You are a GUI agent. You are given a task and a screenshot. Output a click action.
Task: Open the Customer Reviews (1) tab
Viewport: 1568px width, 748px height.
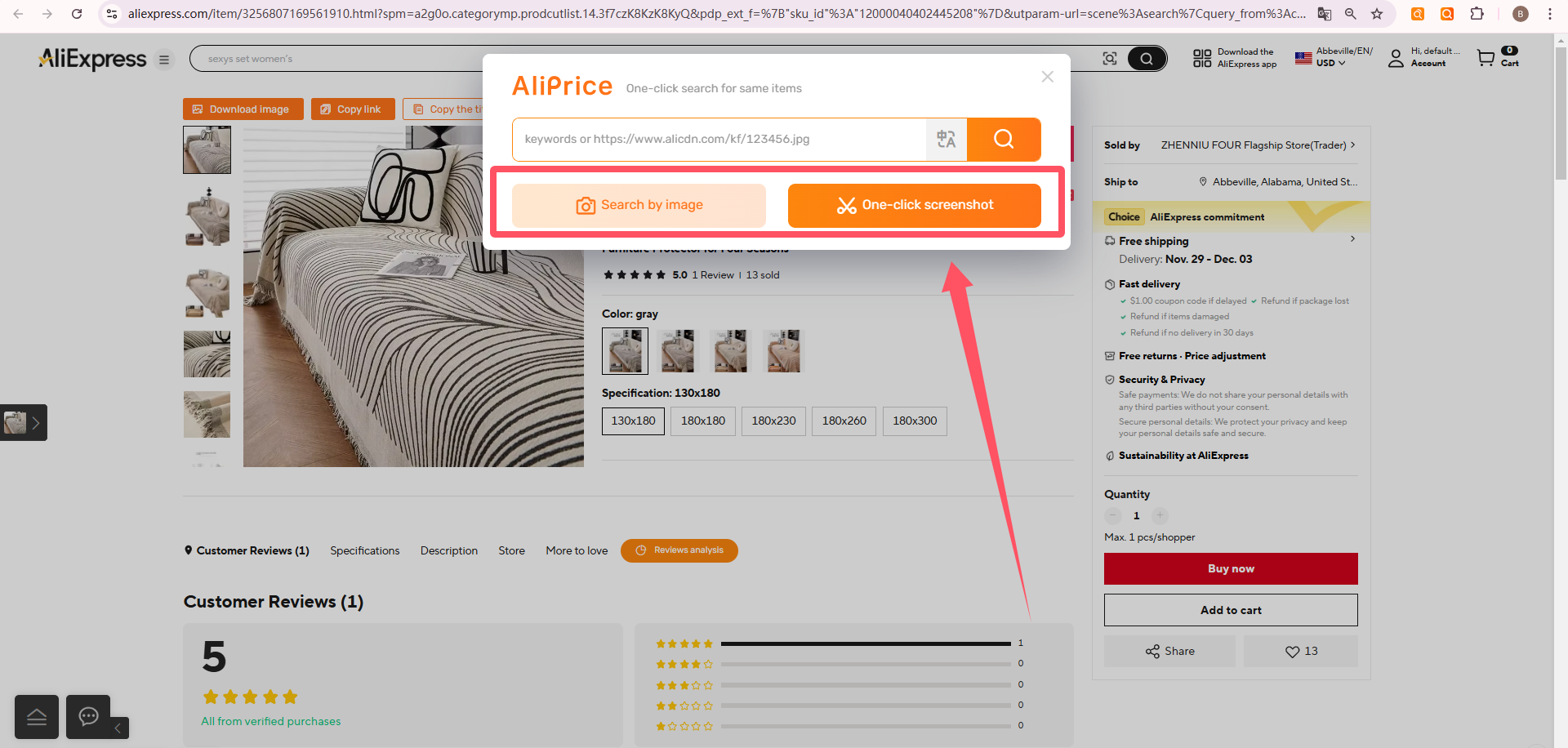(247, 551)
